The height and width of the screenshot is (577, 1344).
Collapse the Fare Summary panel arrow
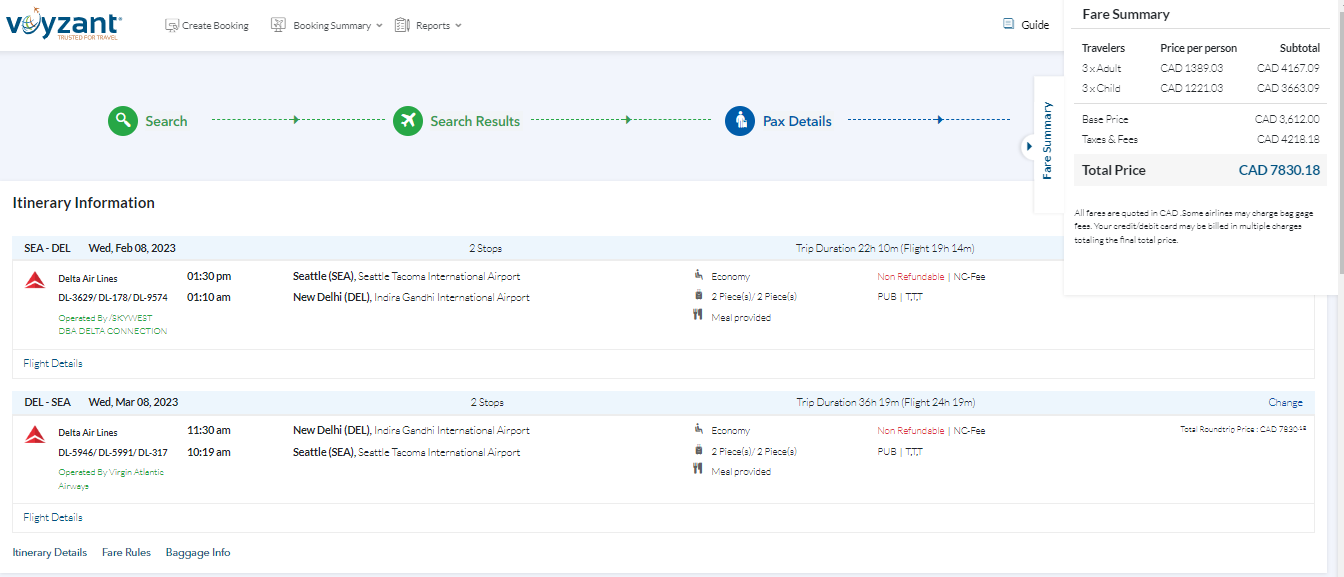[x=1029, y=146]
